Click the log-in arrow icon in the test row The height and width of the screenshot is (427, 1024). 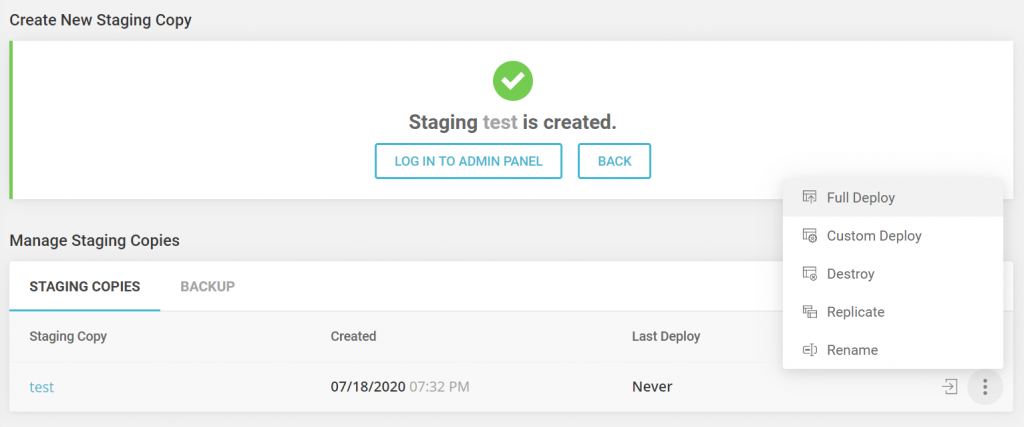(950, 386)
